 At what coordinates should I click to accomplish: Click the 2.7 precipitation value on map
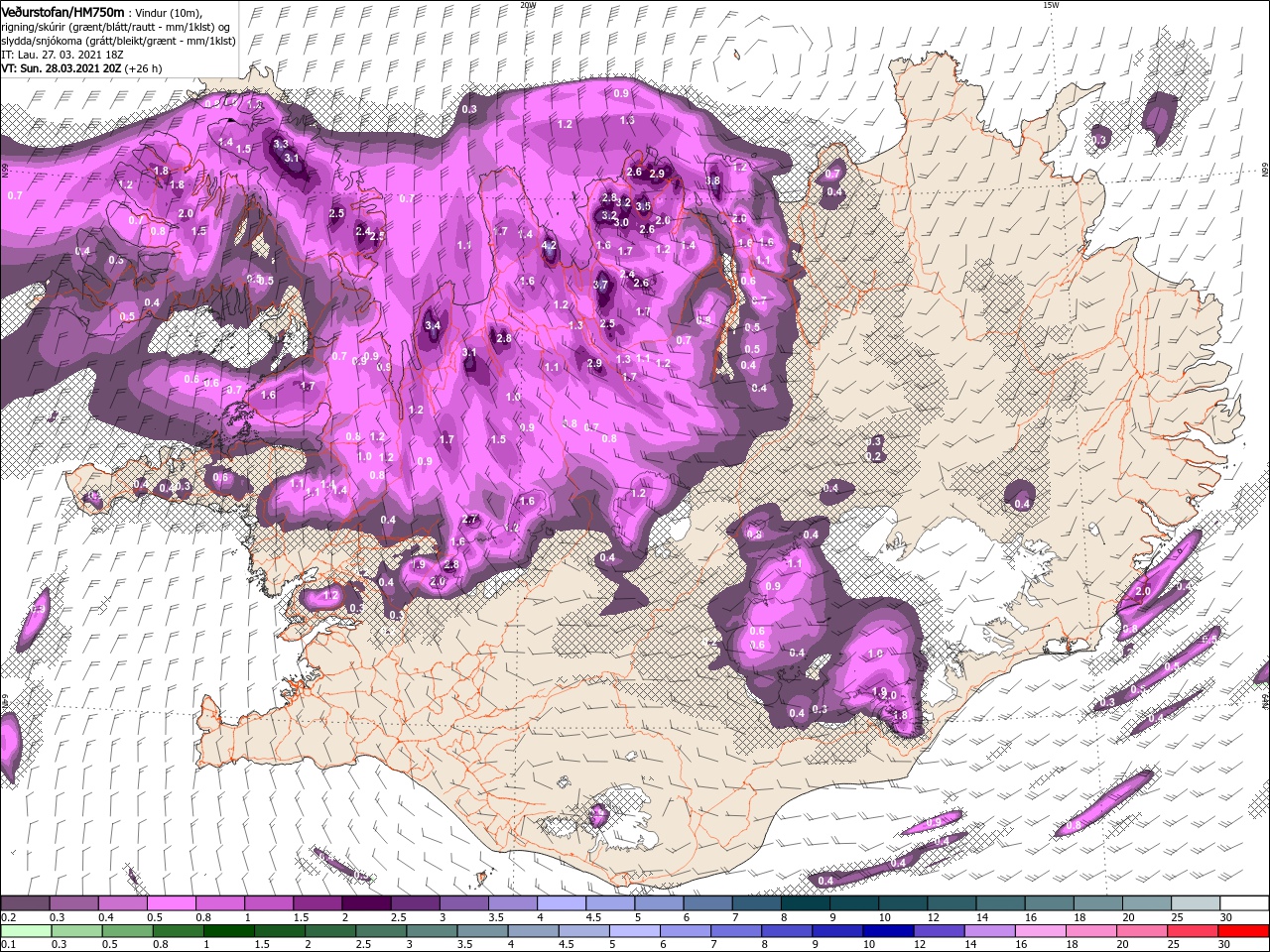[x=471, y=520]
